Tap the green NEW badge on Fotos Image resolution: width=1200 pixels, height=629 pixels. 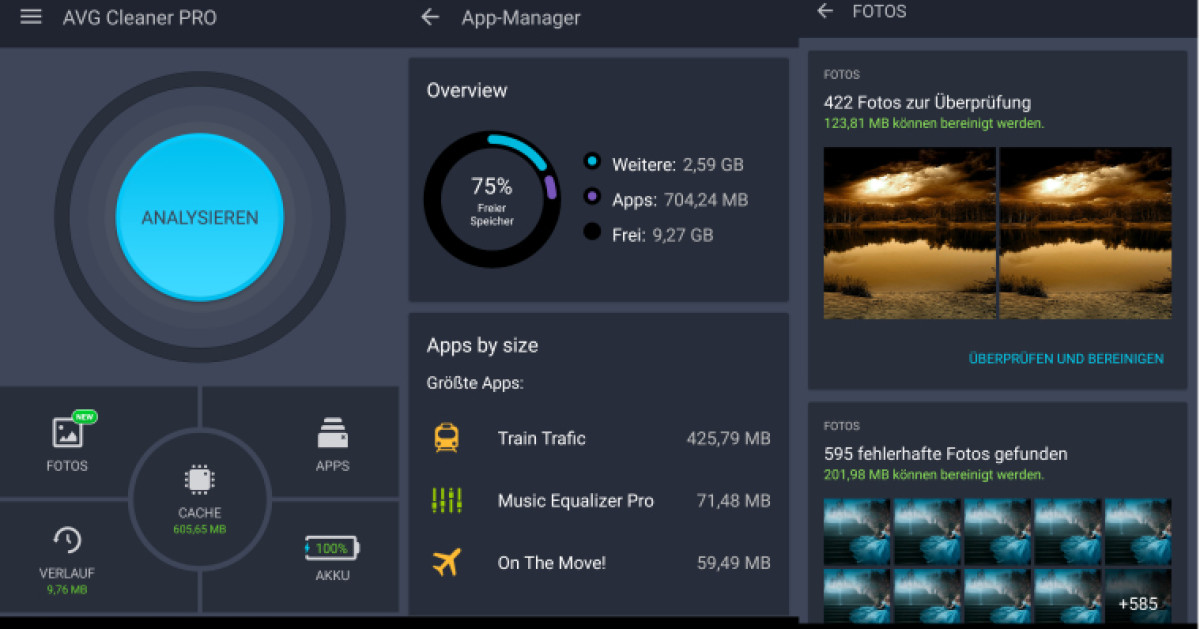[85, 417]
